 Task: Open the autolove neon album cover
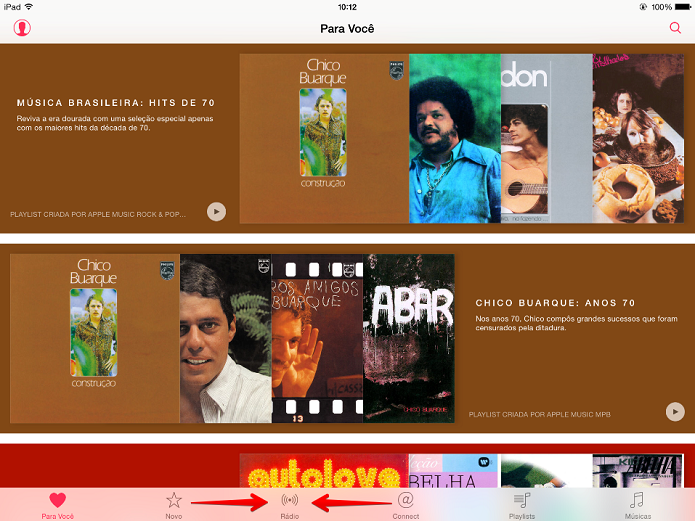point(324,470)
